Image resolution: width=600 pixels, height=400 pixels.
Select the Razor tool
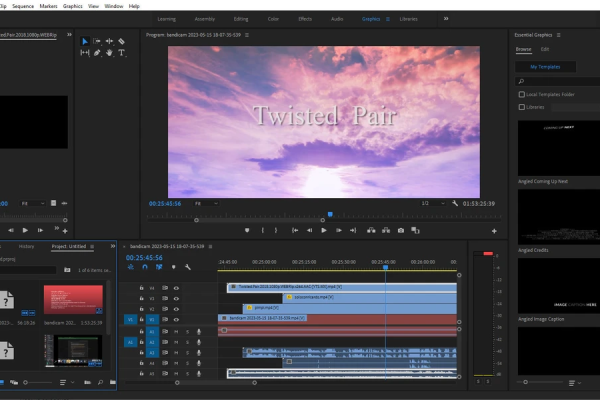click(x=121, y=41)
